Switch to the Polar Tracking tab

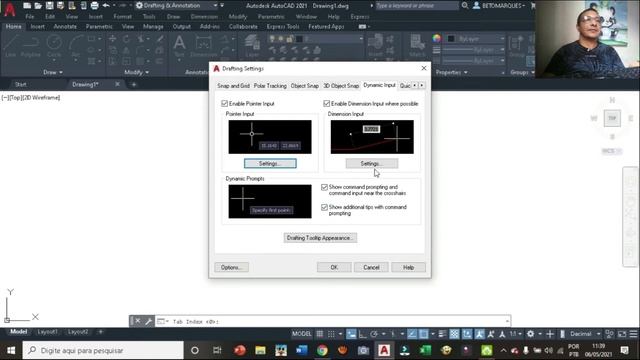(270, 86)
